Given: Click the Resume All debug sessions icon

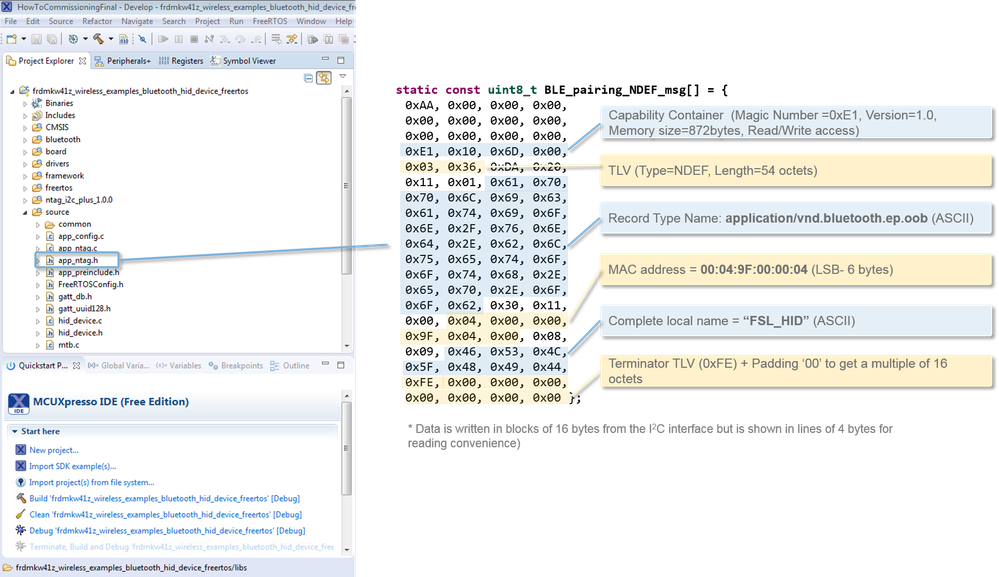Looking at the screenshot, I should pyautogui.click(x=313, y=39).
